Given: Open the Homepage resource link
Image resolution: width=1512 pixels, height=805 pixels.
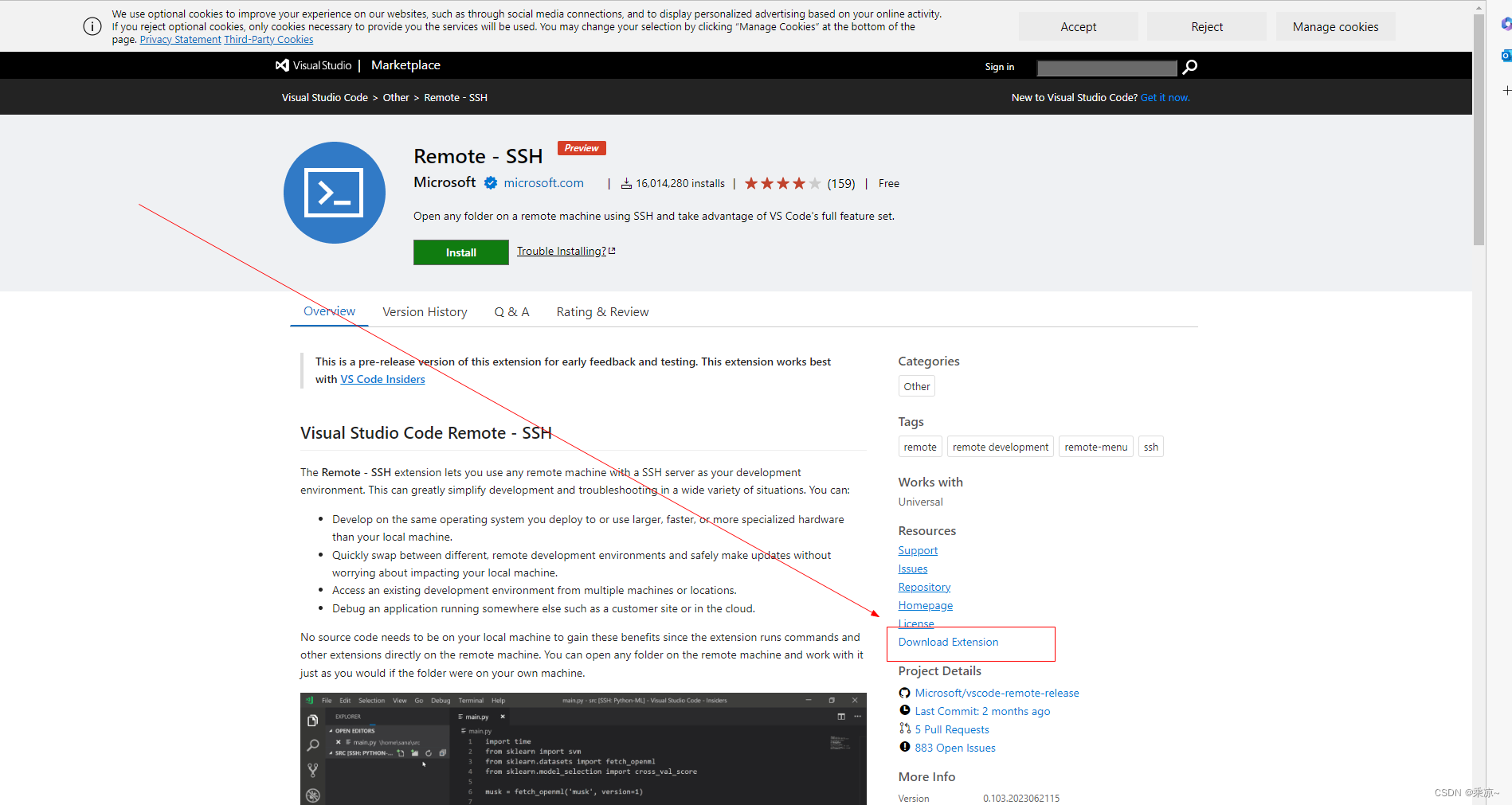Looking at the screenshot, I should pyautogui.click(x=925, y=605).
